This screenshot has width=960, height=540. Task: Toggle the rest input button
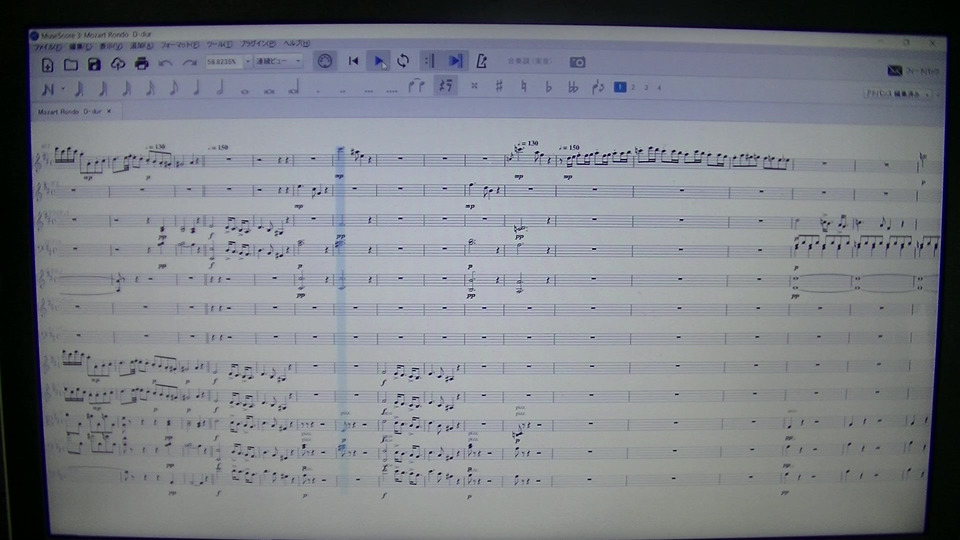point(446,86)
